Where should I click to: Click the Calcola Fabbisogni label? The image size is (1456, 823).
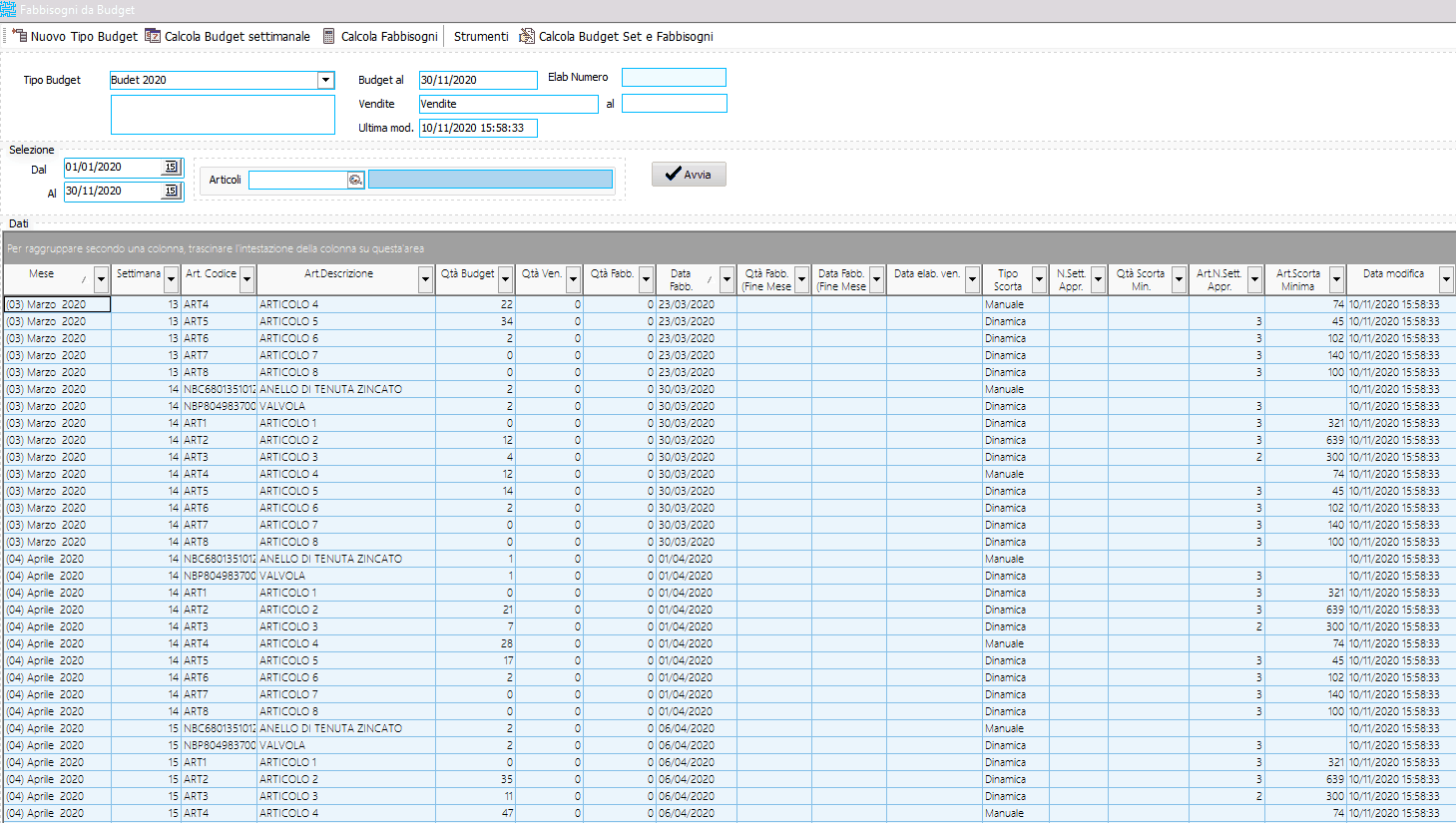pyautogui.click(x=389, y=36)
